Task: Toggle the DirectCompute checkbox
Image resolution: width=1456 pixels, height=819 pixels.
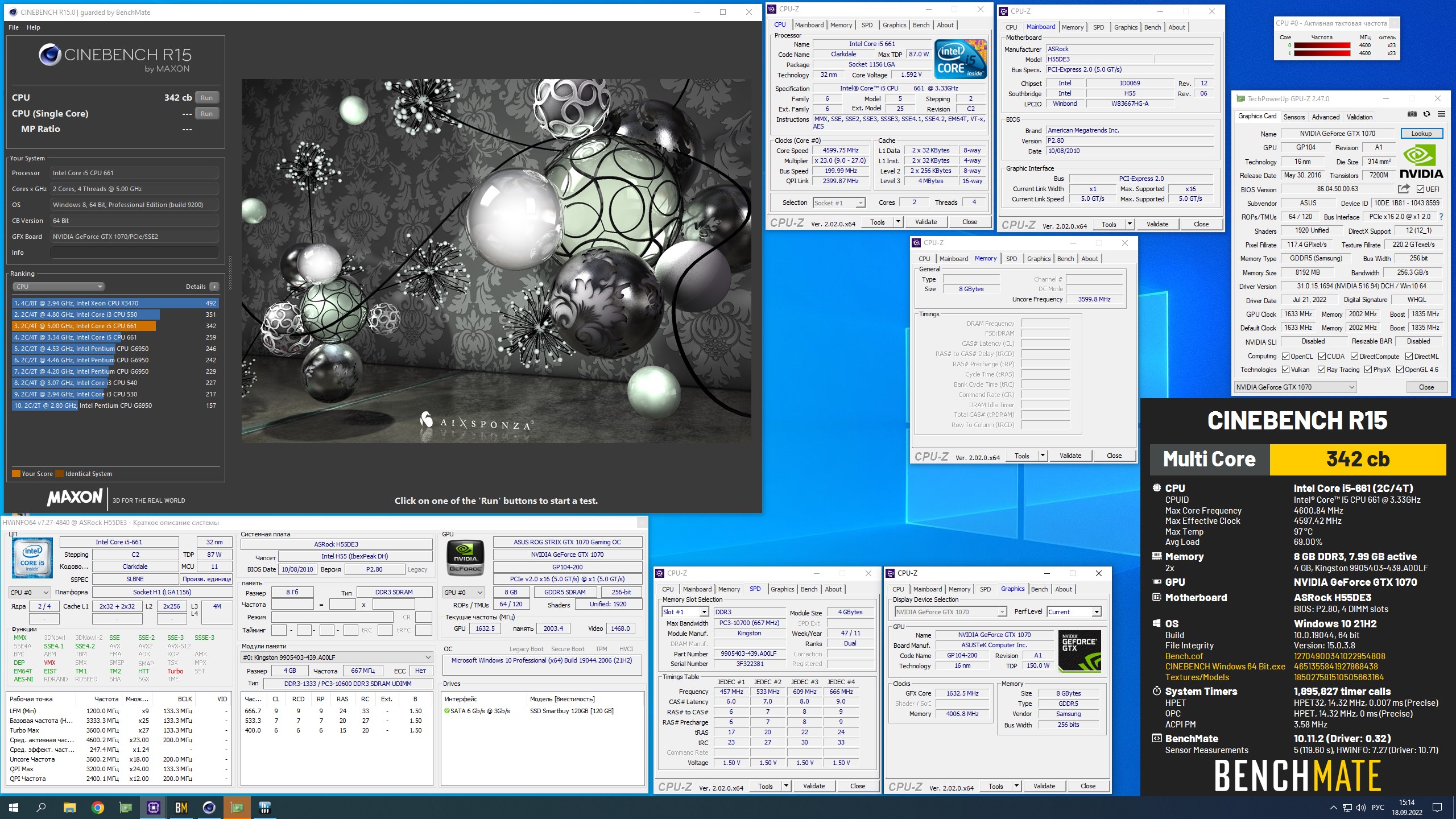Action: [x=1355, y=357]
